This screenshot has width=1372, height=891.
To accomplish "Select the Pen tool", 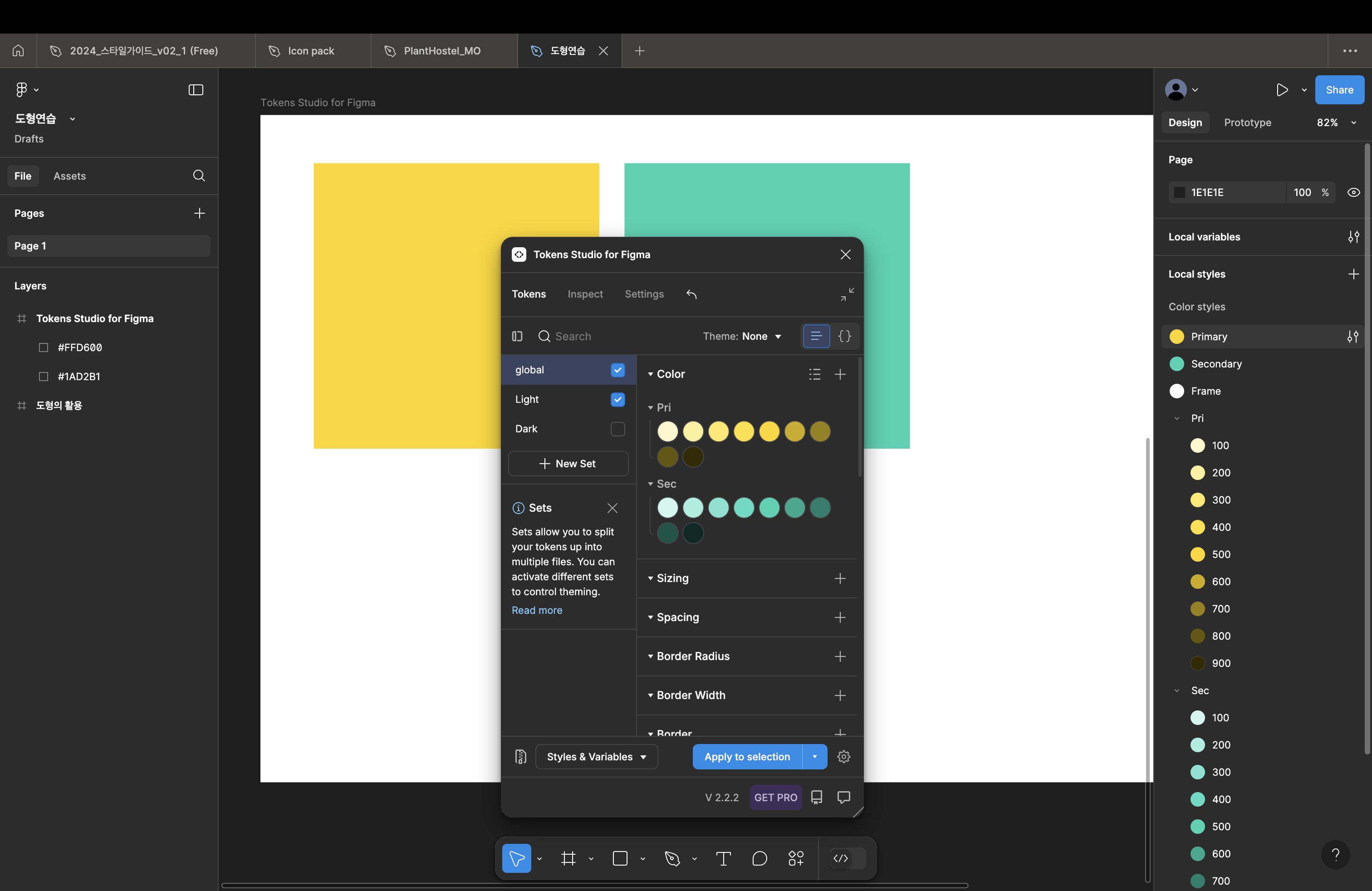I will coord(672,859).
